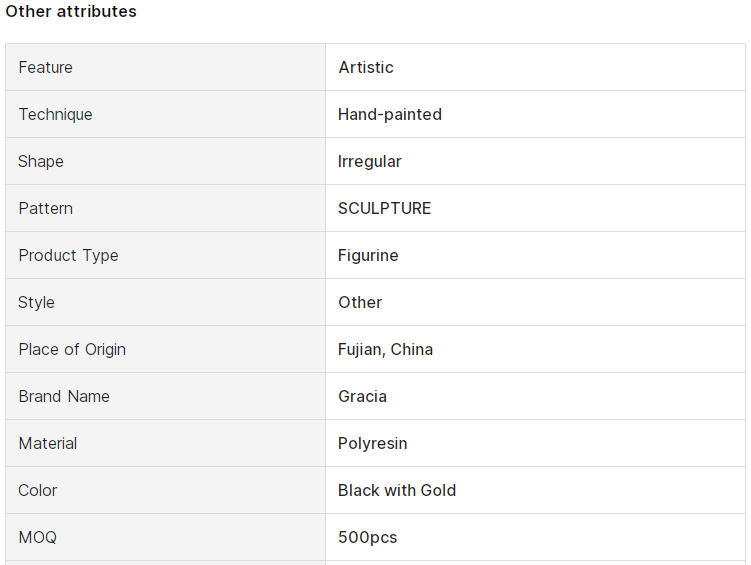
Task: Click the SCULPTURE value
Action: (x=385, y=208)
